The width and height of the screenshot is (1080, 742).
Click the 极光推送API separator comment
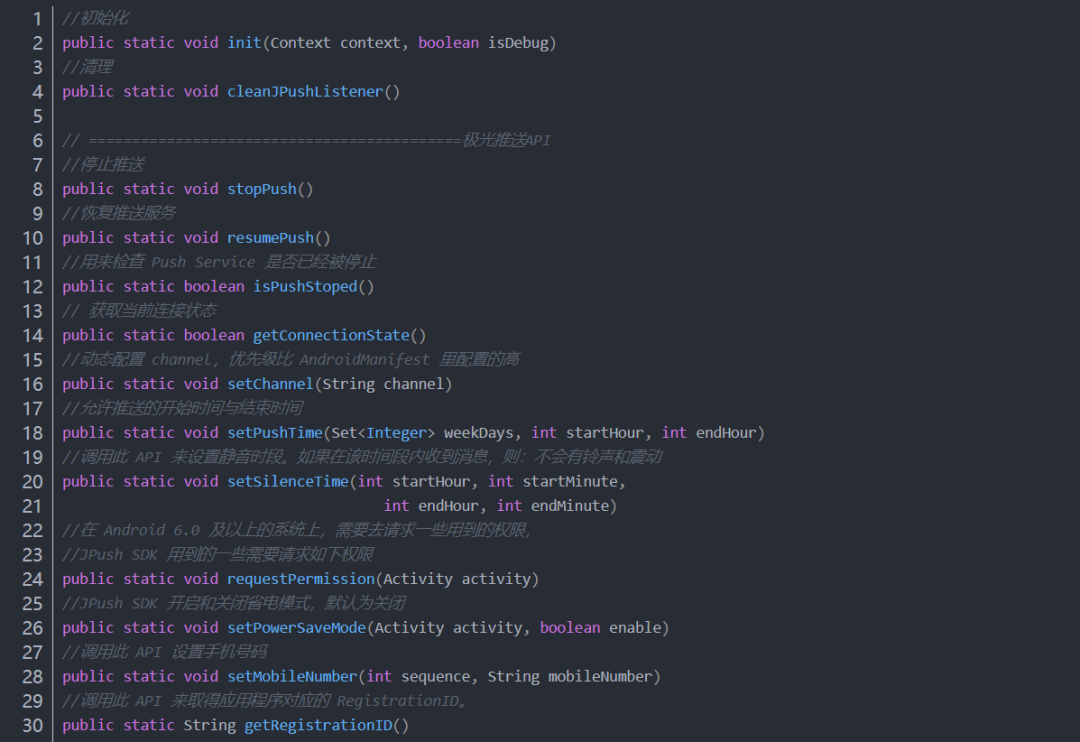[506, 140]
